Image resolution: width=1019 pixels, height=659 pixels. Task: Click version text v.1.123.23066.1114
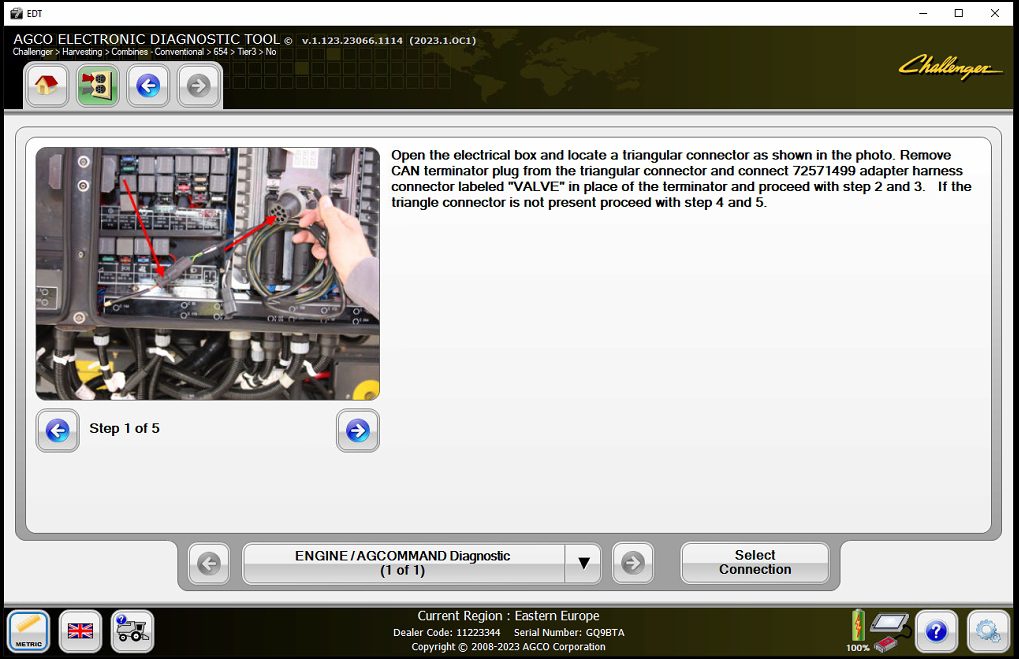pyautogui.click(x=352, y=40)
